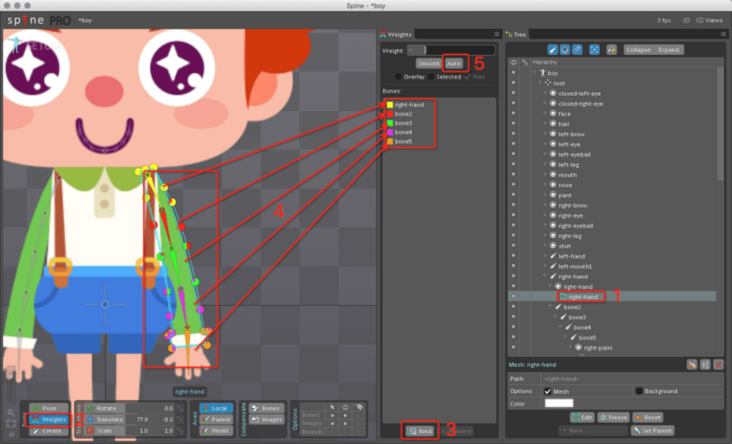Switch to the Tree panel tab
The image size is (732, 444).
tap(516, 34)
